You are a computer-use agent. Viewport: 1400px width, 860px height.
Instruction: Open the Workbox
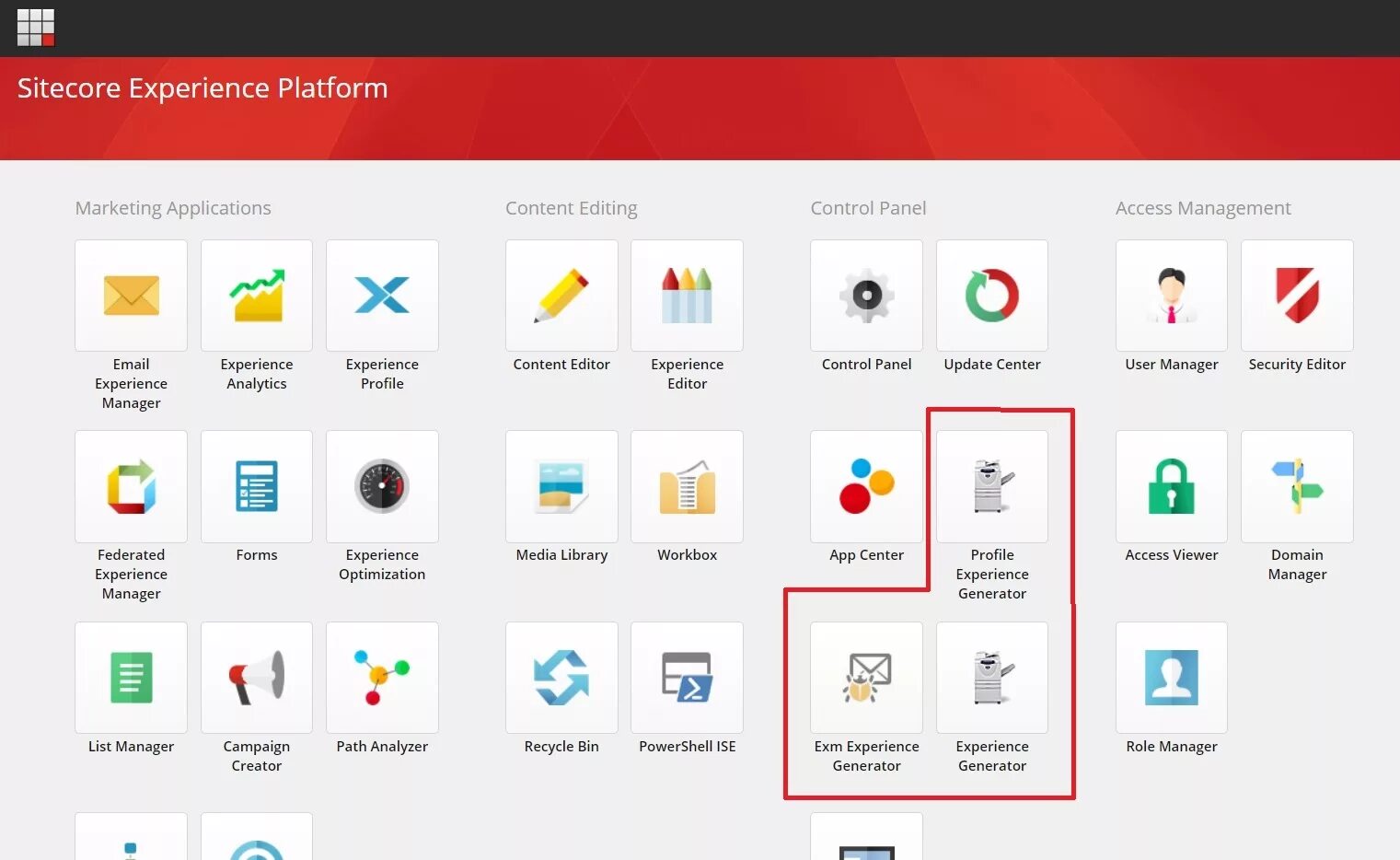[687, 486]
